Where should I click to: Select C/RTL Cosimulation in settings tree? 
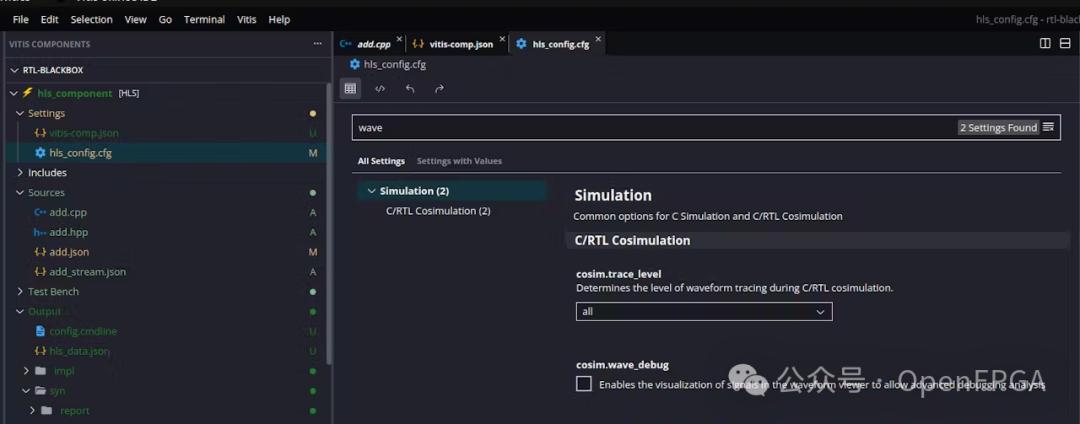(438, 211)
